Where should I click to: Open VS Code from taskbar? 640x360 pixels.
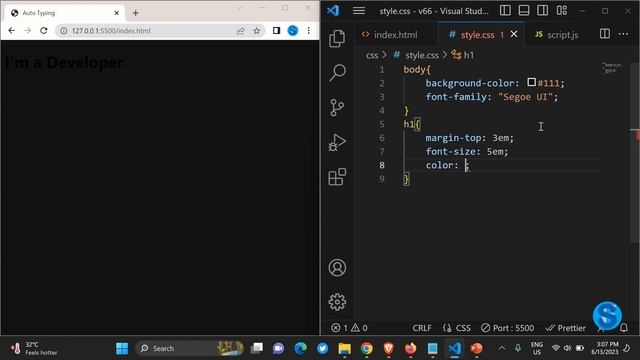[x=455, y=348]
